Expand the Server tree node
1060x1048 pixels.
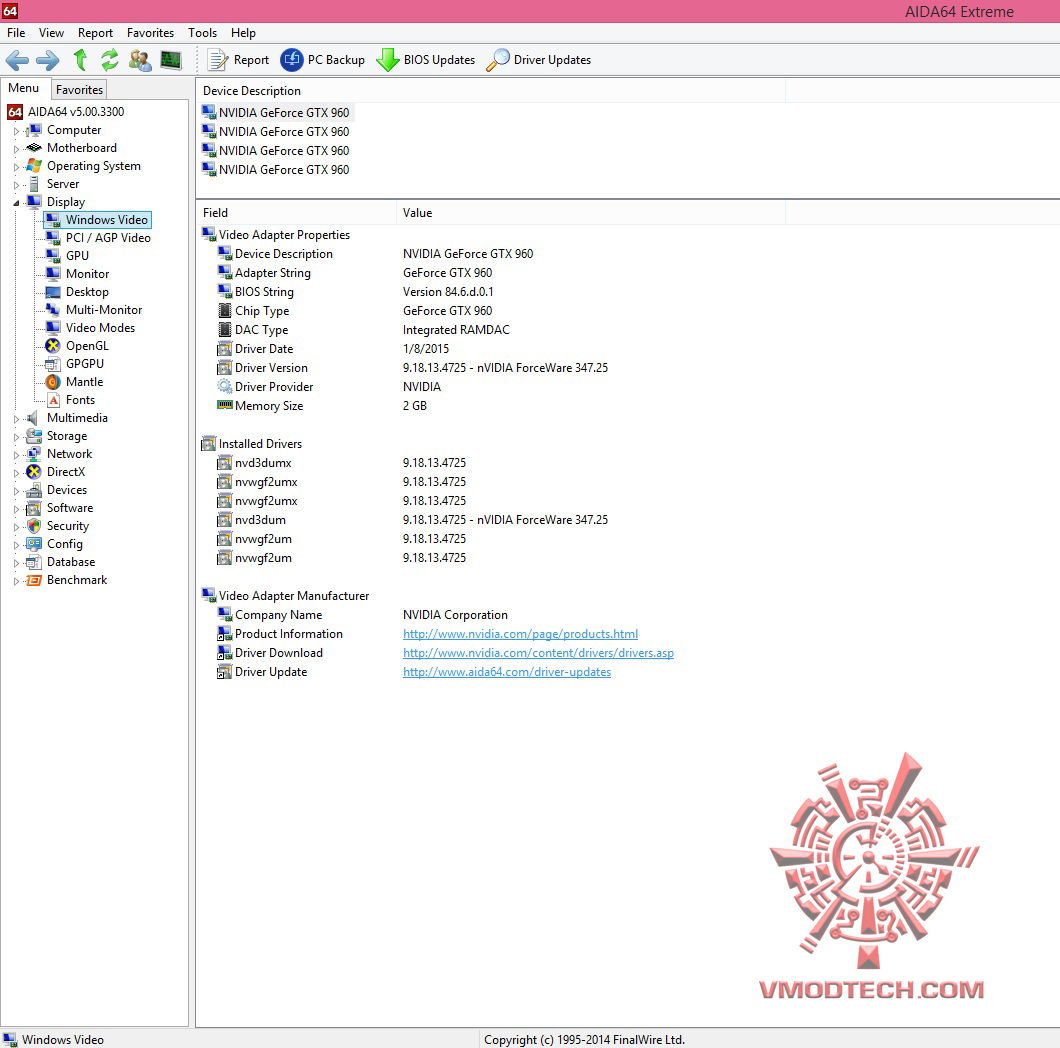[x=16, y=185]
